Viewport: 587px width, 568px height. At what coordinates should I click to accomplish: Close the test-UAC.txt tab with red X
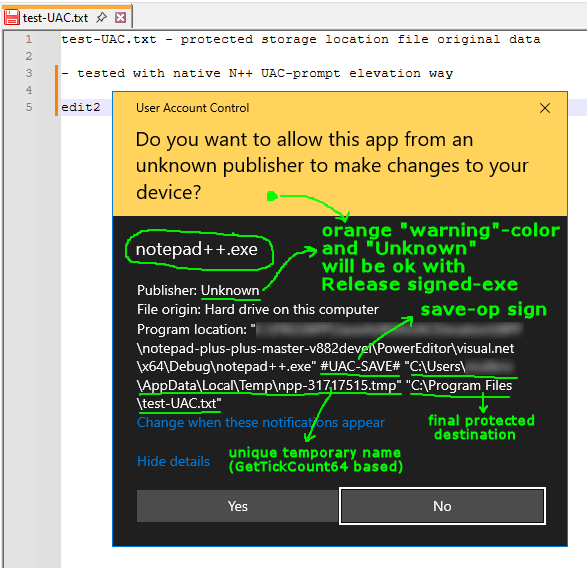(120, 18)
